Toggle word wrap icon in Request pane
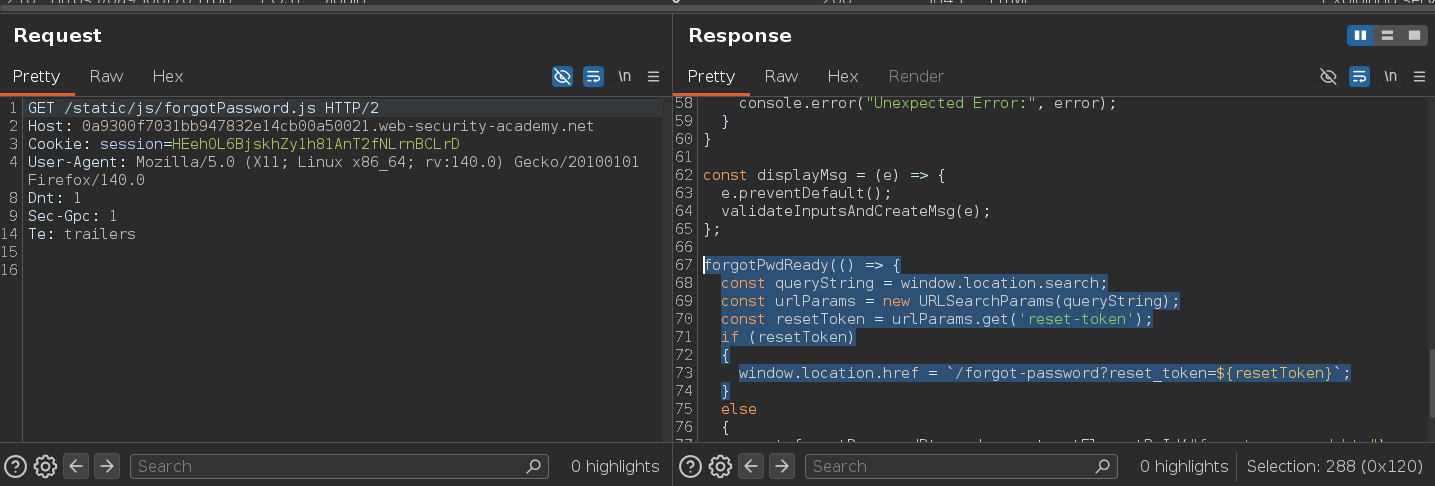Viewport: 1435px width, 486px height. pos(593,76)
